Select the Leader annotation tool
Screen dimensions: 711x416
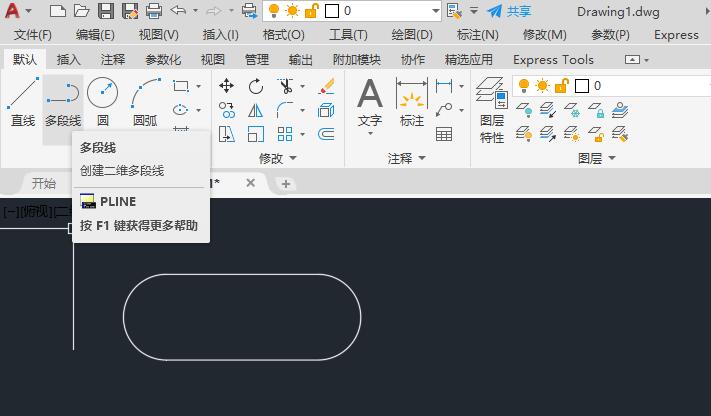[x=443, y=110]
